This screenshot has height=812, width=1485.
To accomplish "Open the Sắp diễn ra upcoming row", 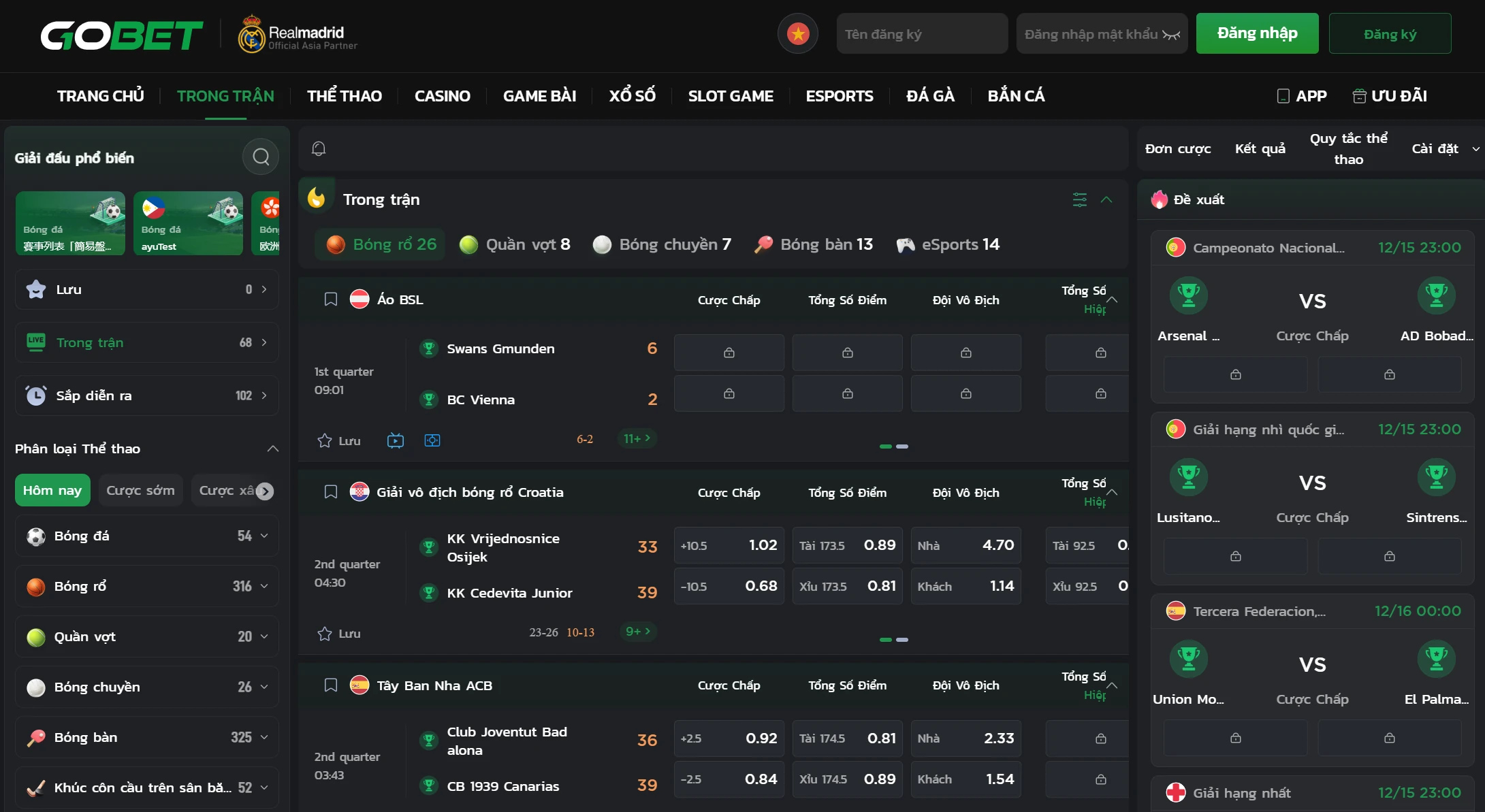I will click(147, 395).
